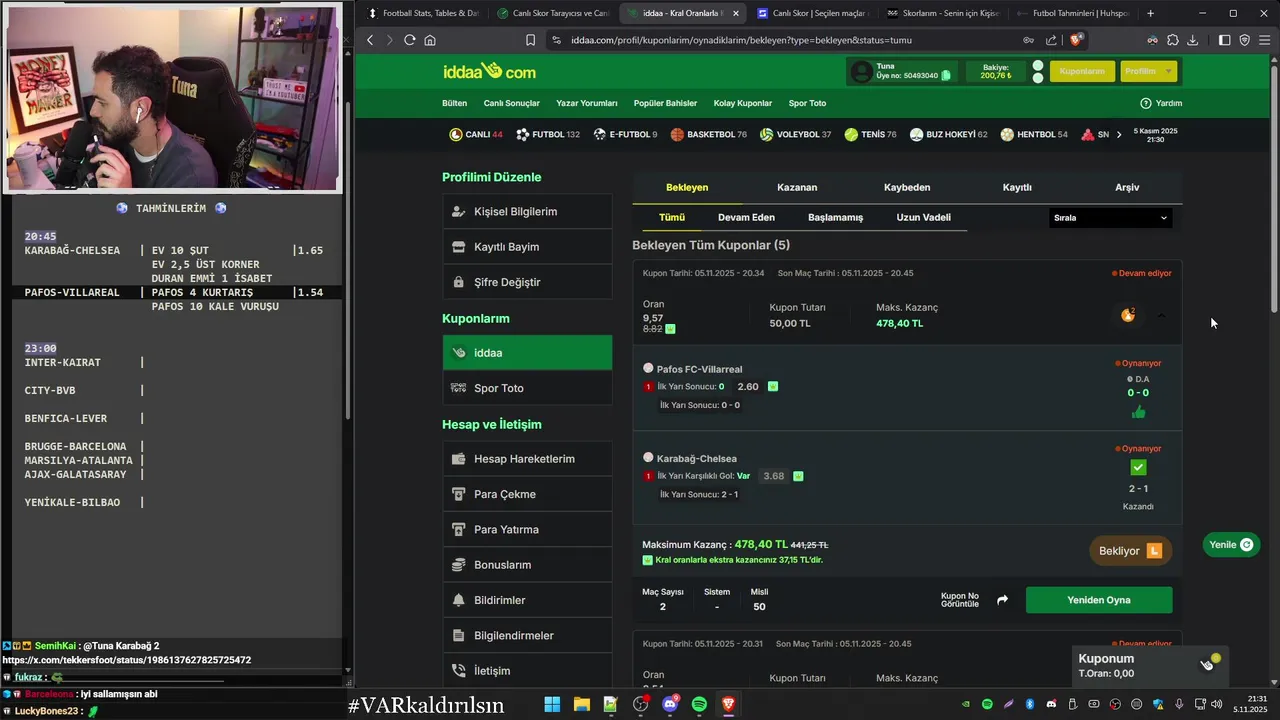Filter coupons by Başlamamış

pyautogui.click(x=835, y=217)
